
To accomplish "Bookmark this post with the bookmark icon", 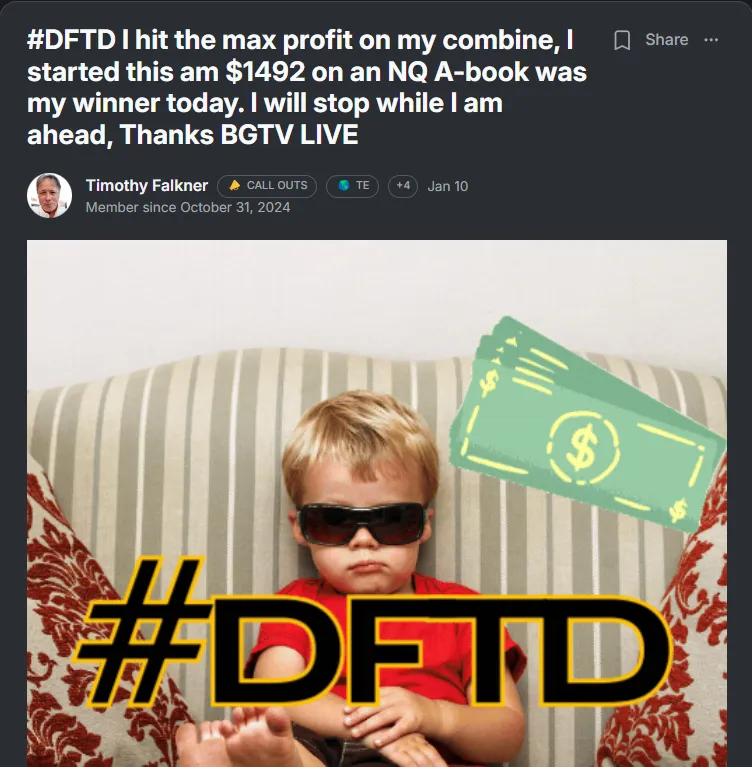I will pyautogui.click(x=622, y=40).
